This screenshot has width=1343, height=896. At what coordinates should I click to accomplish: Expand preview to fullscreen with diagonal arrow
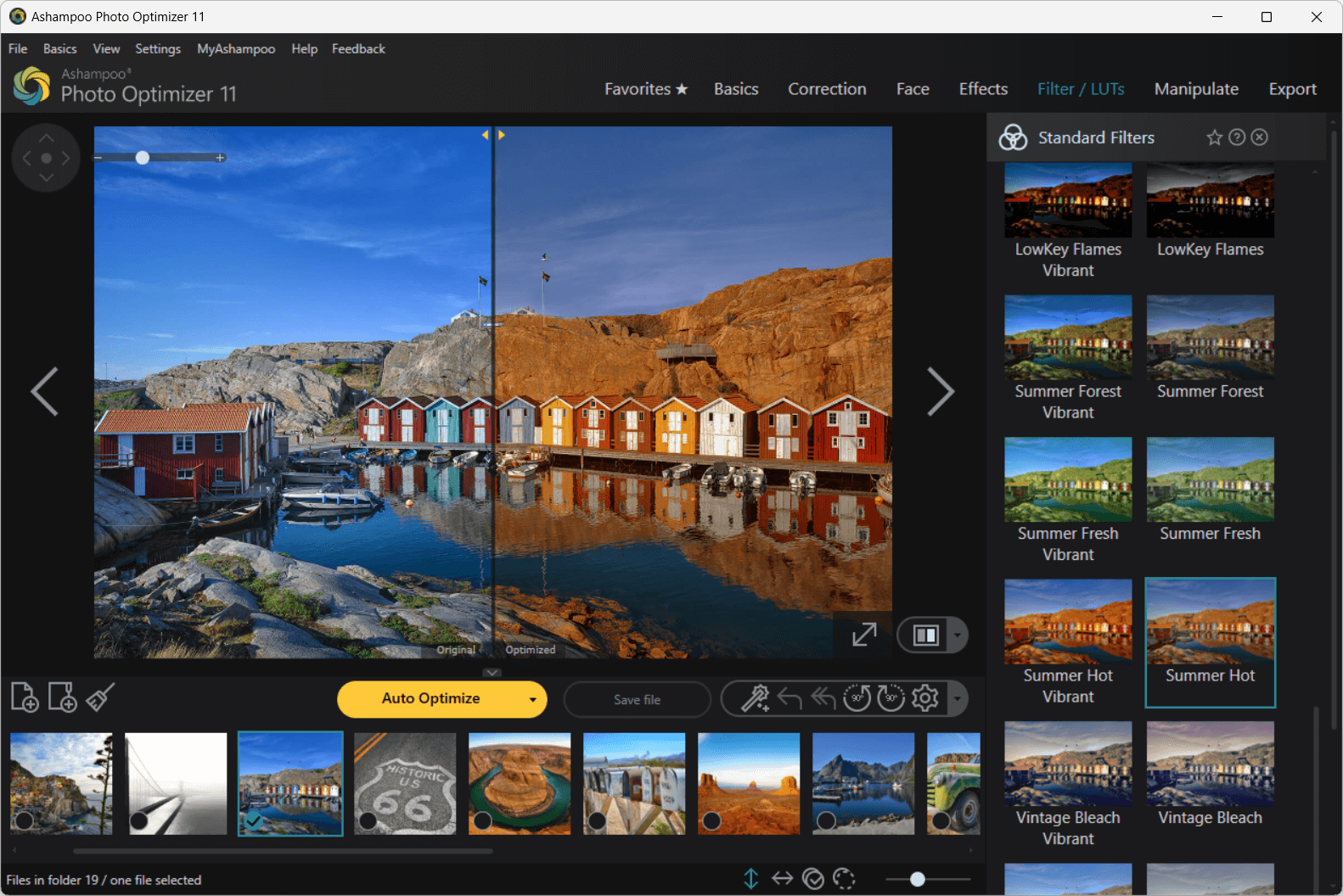pyautogui.click(x=864, y=635)
